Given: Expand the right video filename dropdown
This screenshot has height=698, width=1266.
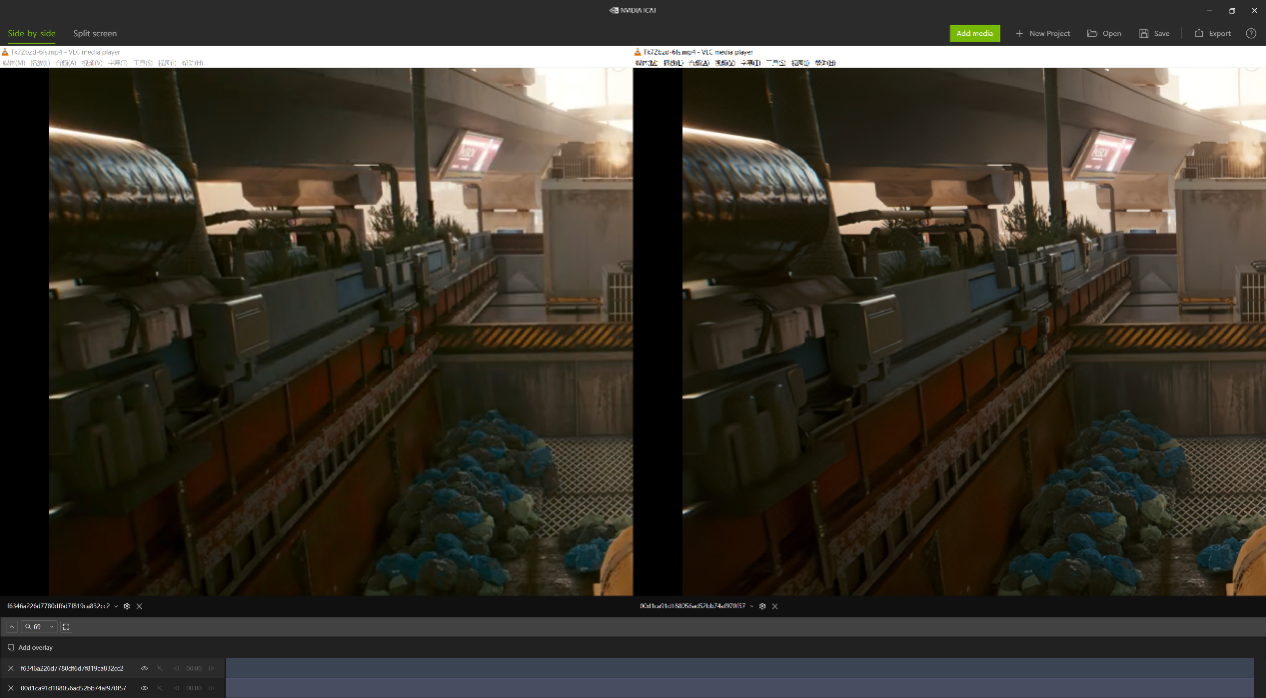Looking at the screenshot, I should [751, 606].
